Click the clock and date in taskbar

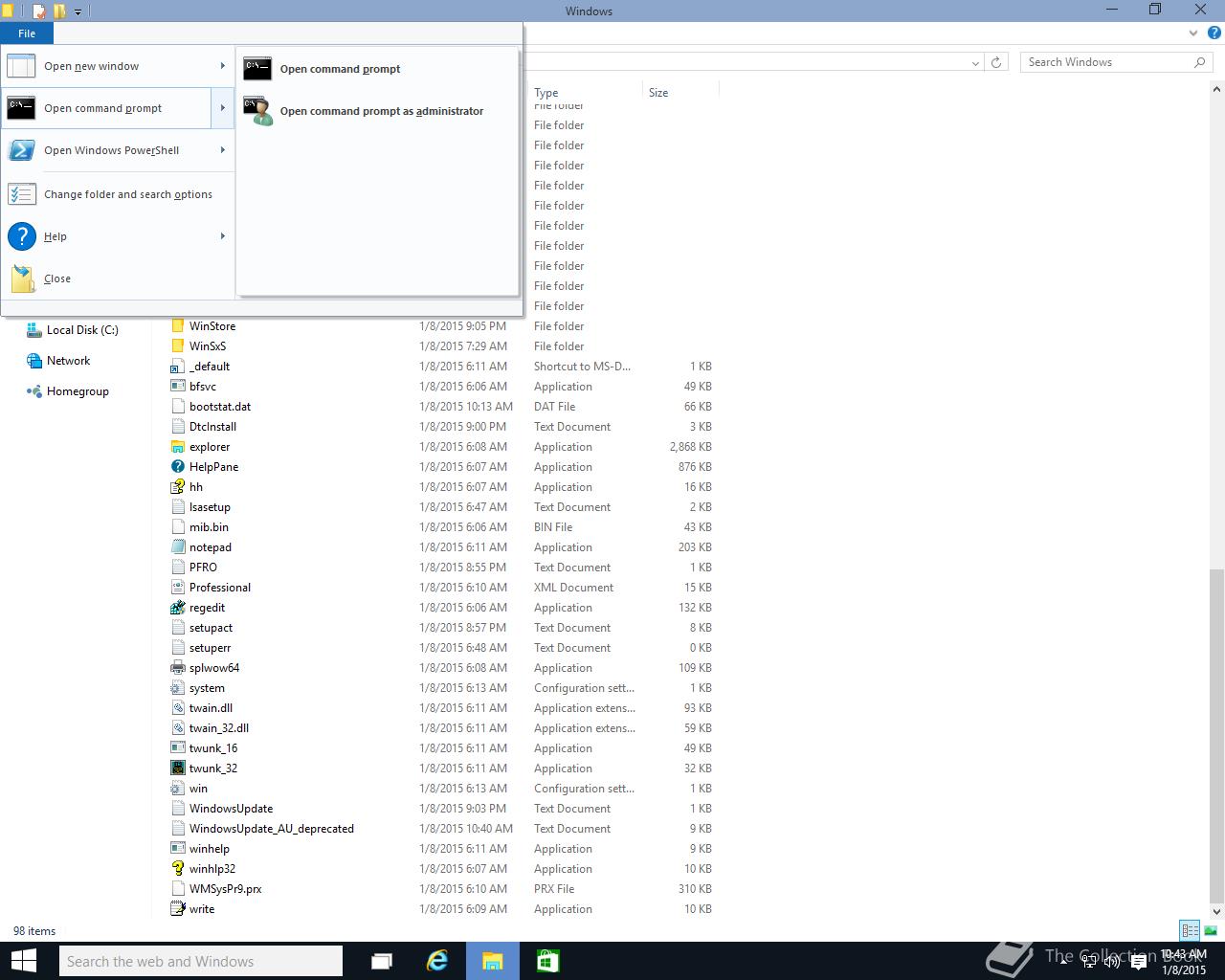pyautogui.click(x=1183, y=961)
